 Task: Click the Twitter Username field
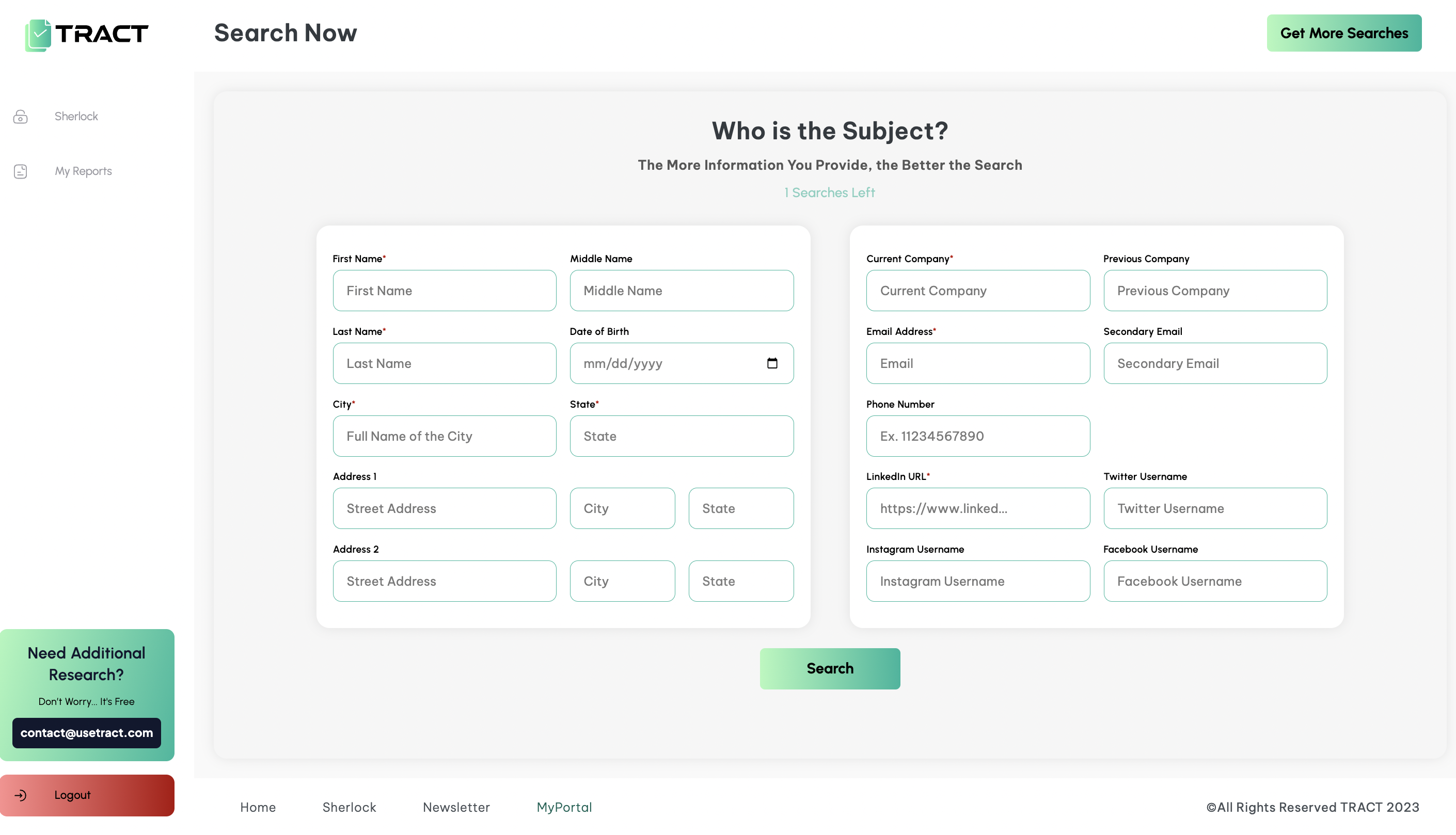[1215, 508]
